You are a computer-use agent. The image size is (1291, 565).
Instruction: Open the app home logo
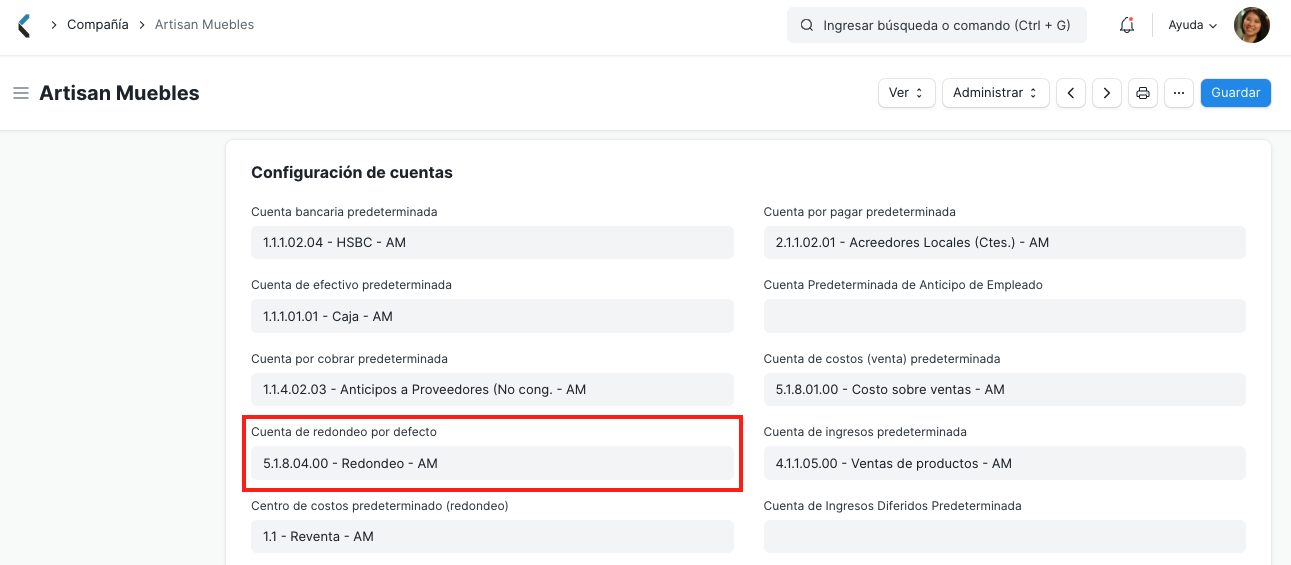point(24,25)
